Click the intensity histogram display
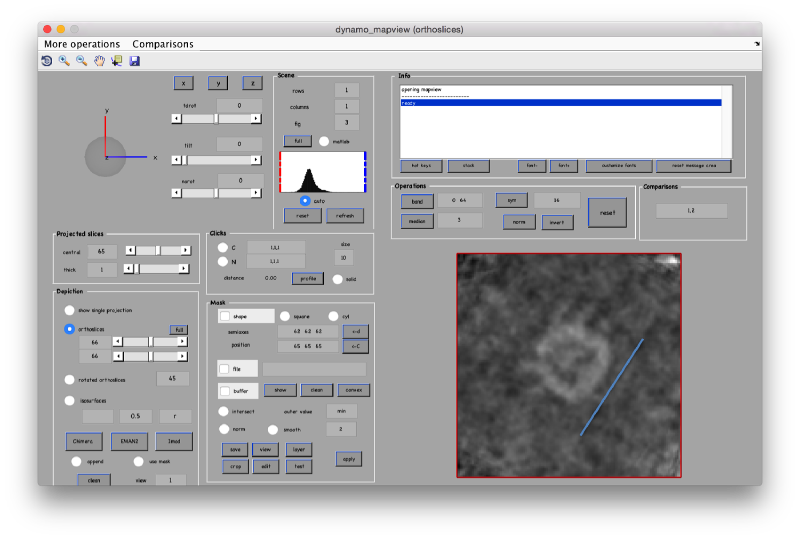800x540 pixels. point(323,172)
